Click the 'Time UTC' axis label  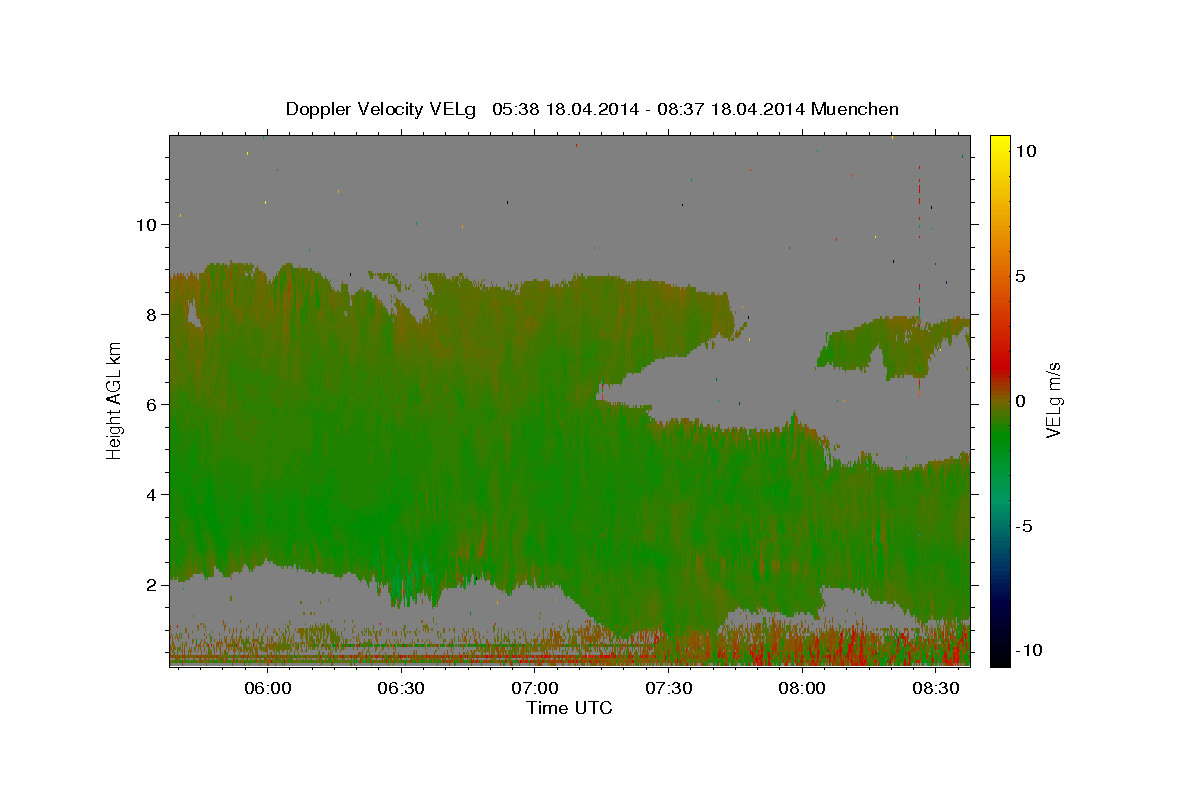point(569,708)
